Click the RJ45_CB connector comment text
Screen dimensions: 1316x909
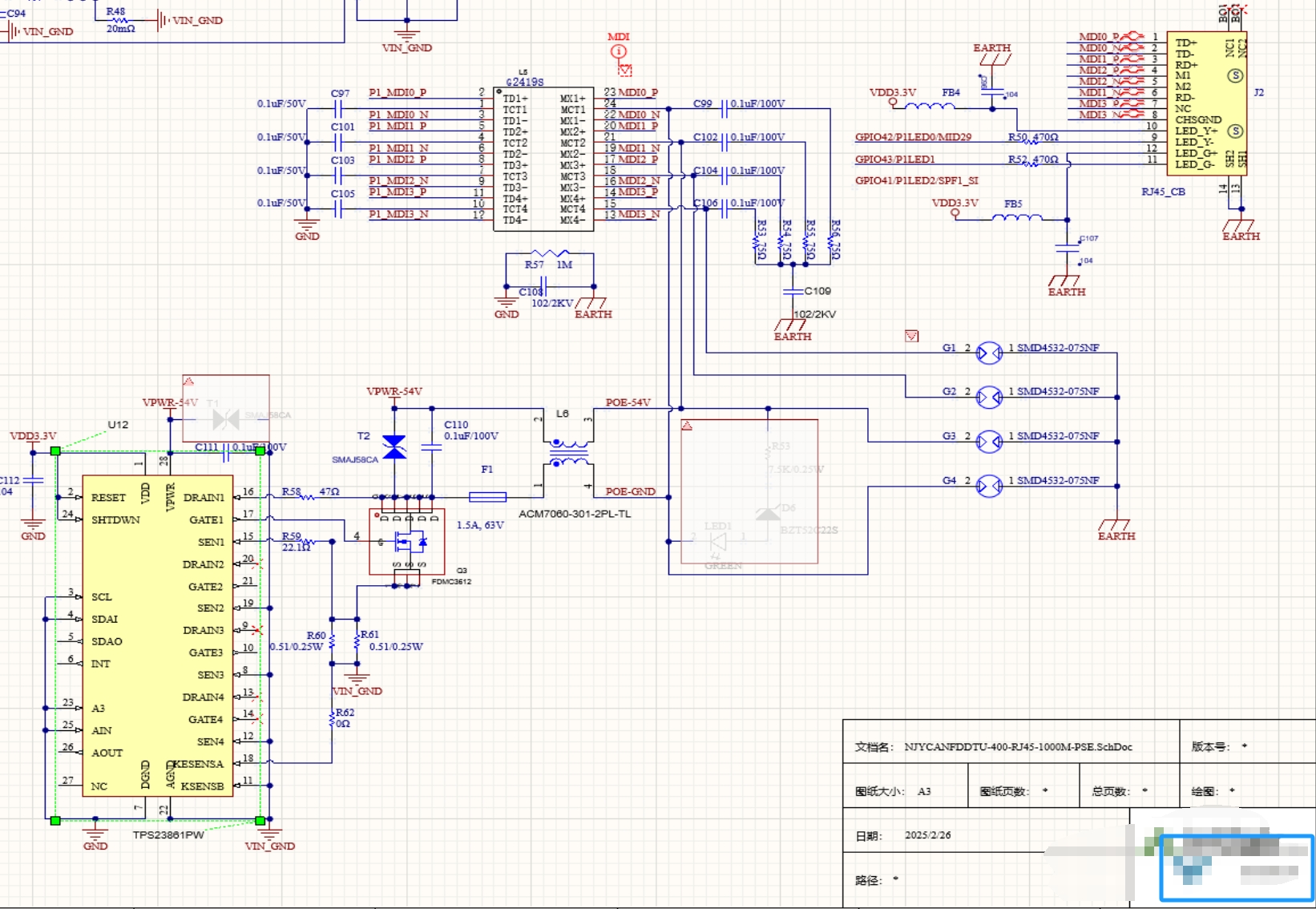click(x=1163, y=192)
